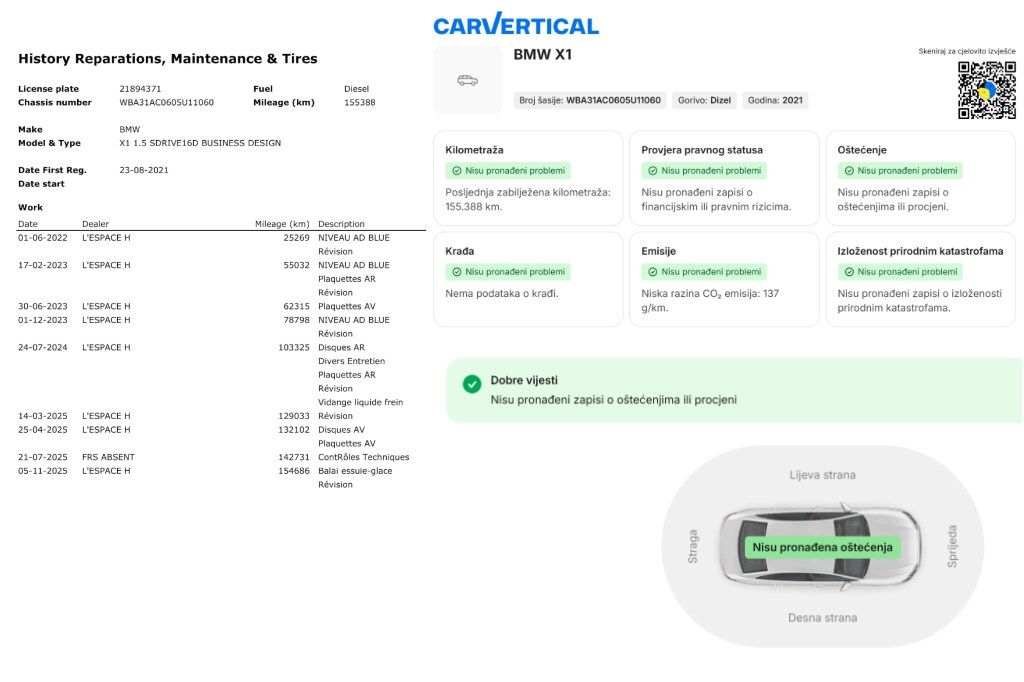Select the Broj šasije chip
This screenshot has height=682, width=1024.
point(590,100)
